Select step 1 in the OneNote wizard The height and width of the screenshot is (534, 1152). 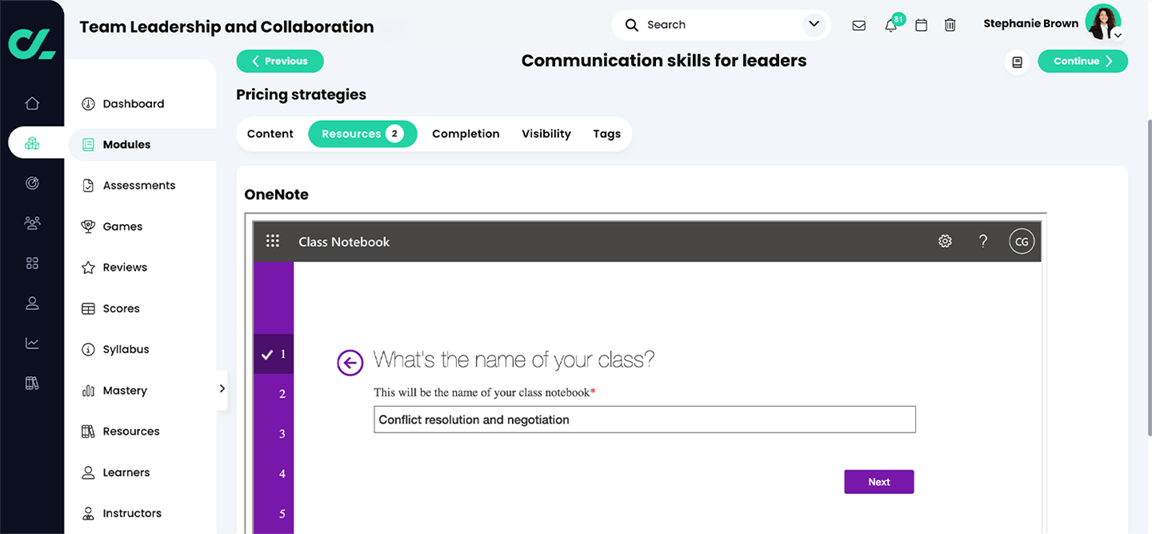[x=273, y=354]
